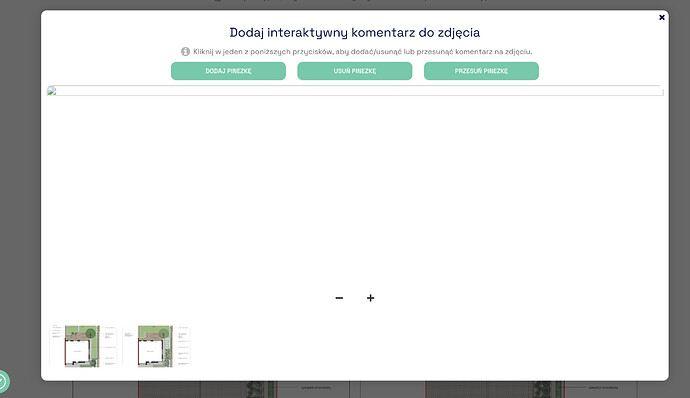Click the info icon beside the instructions
Viewport: 690px width, 398px height.
coord(185,52)
